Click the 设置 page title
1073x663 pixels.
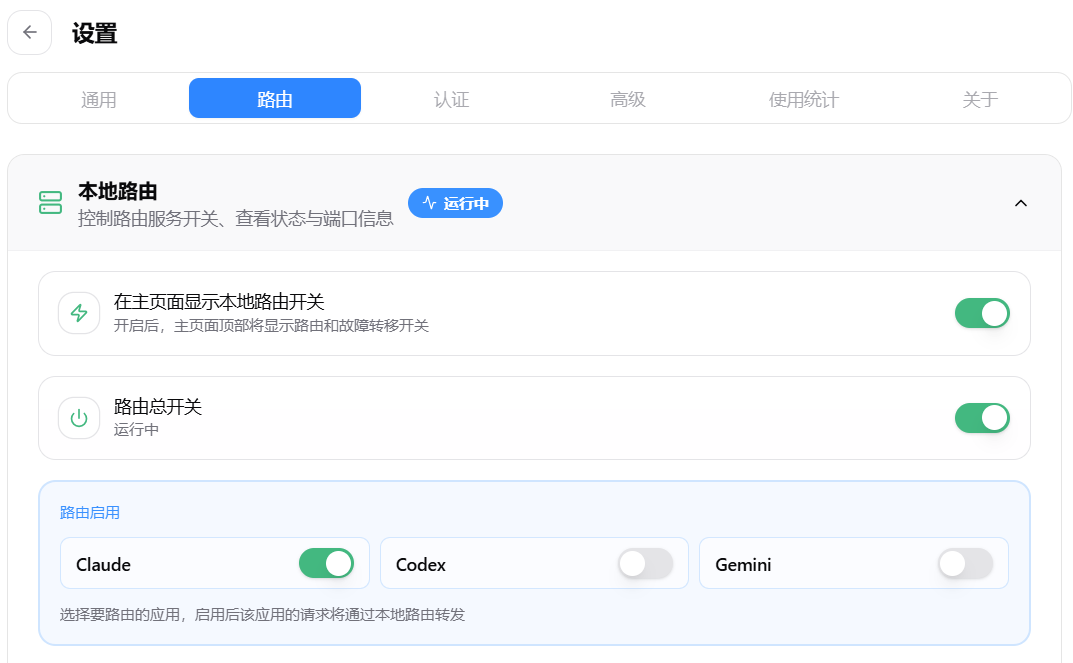[x=94, y=33]
